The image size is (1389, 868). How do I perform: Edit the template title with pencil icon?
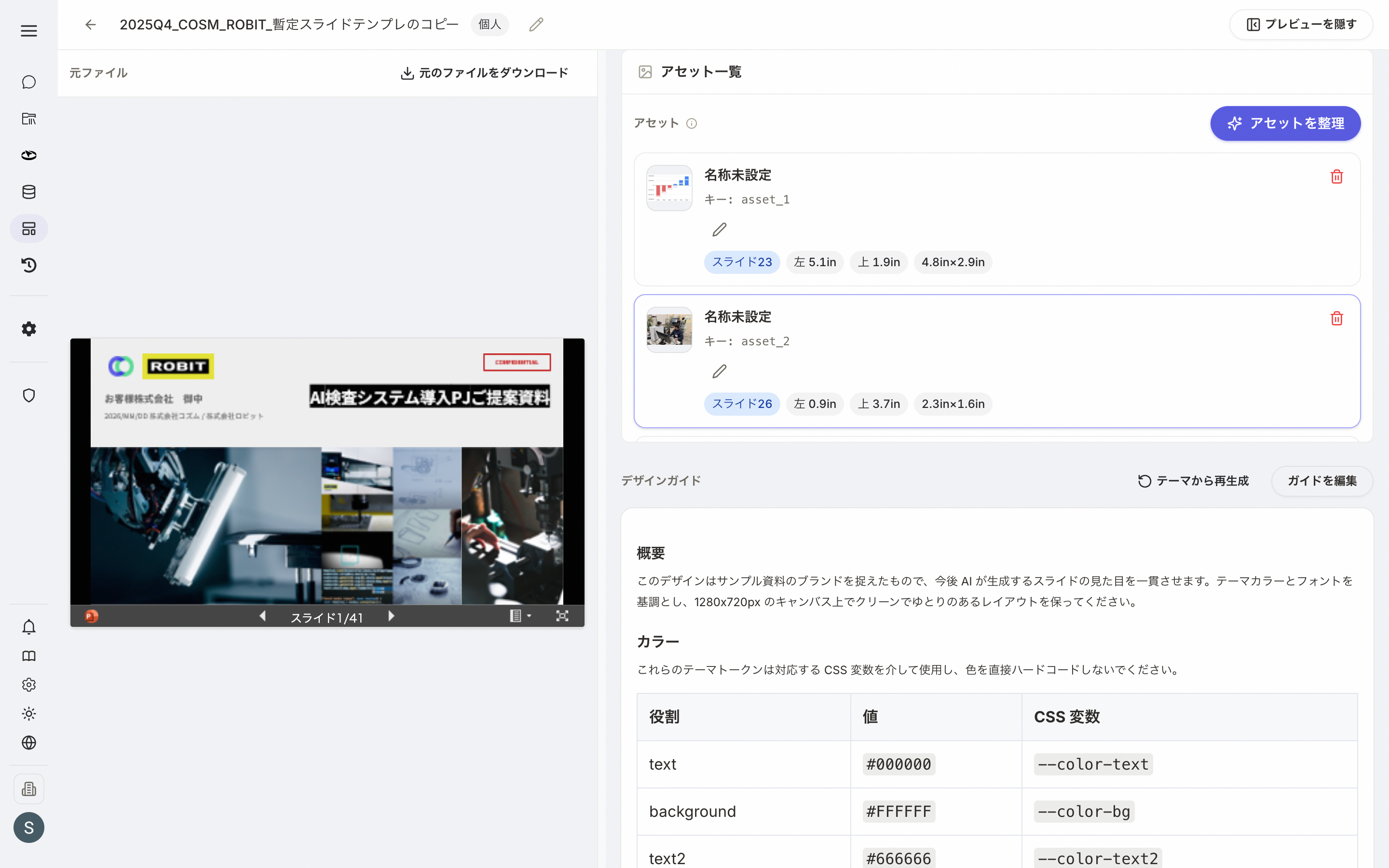pos(536,25)
